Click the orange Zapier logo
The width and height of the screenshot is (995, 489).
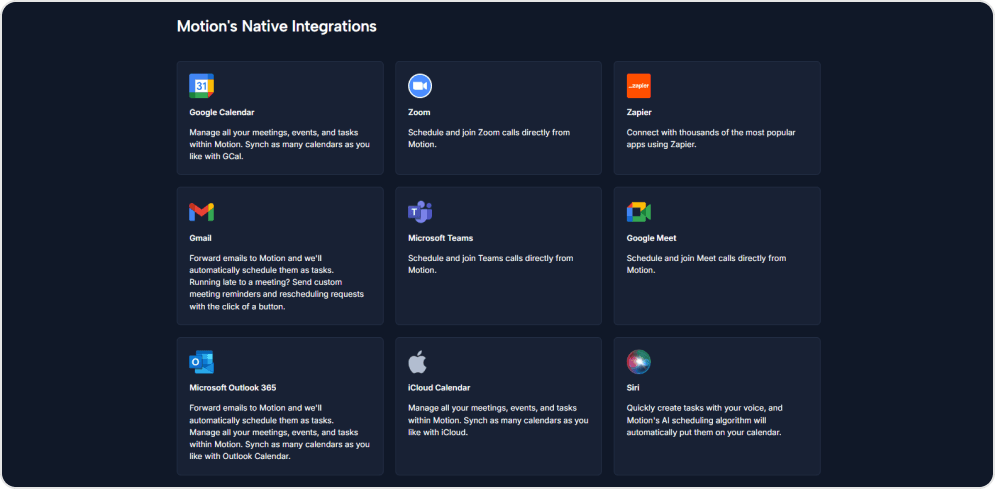pyautogui.click(x=638, y=86)
